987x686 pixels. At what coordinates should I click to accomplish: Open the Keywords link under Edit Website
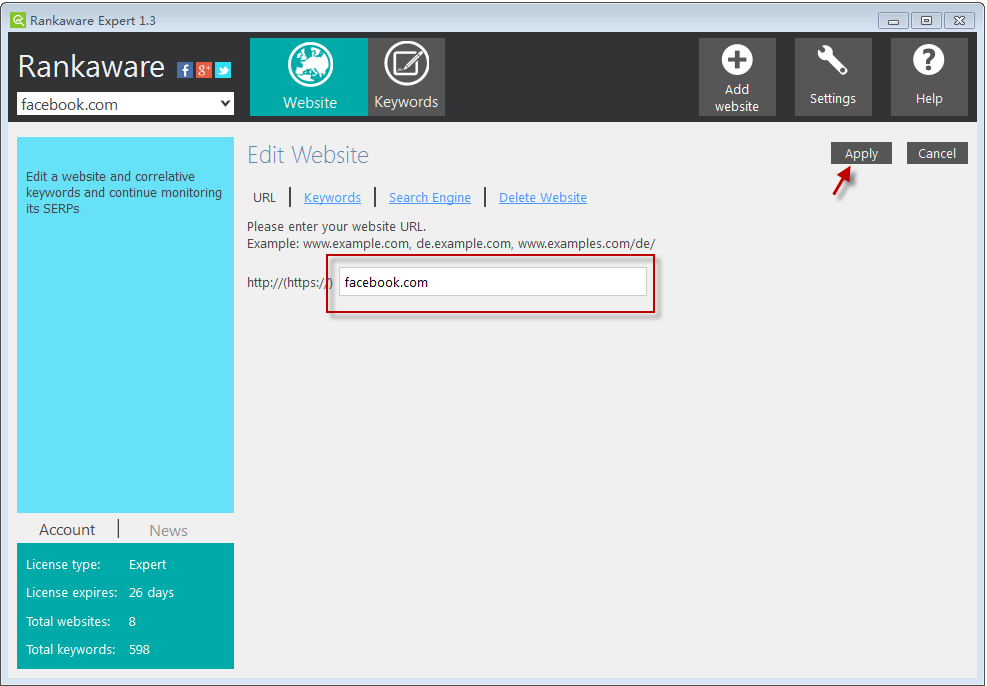point(332,197)
